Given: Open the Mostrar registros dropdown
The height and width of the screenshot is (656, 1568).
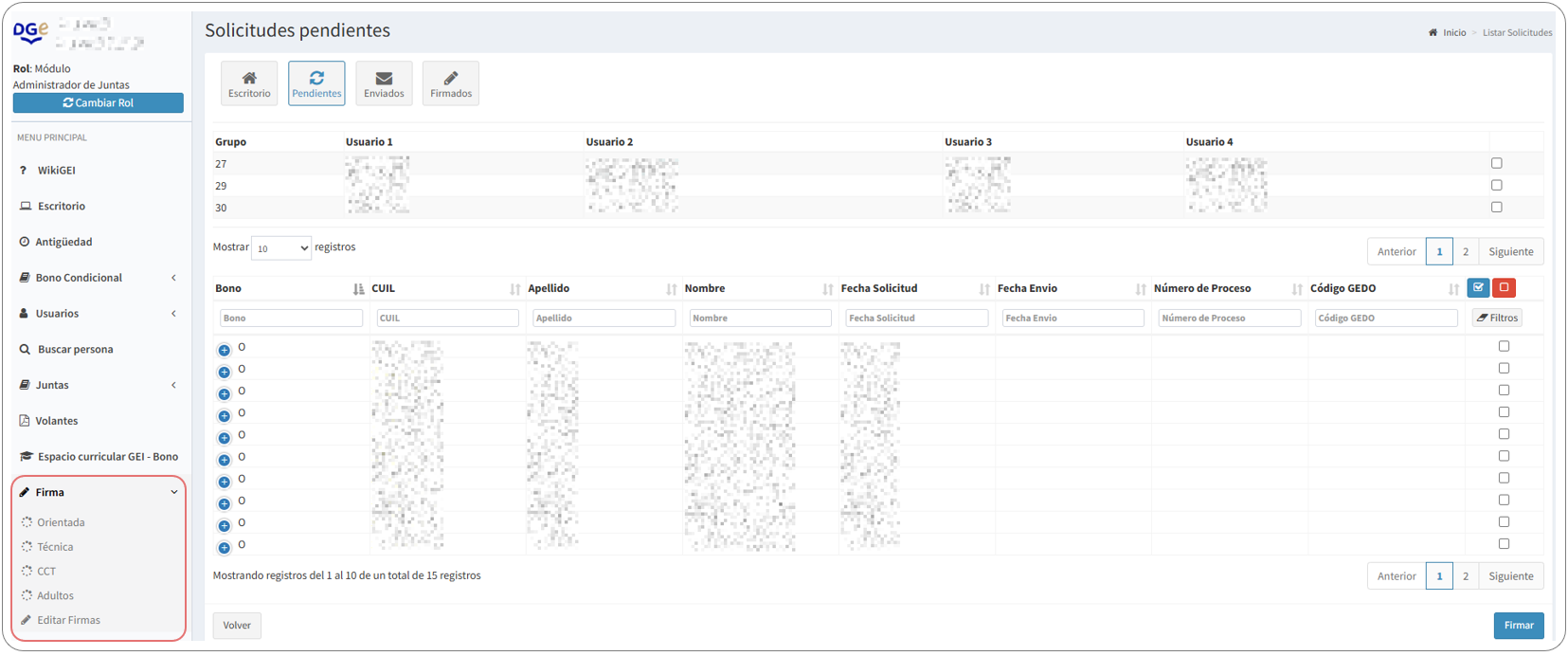Looking at the screenshot, I should (280, 248).
